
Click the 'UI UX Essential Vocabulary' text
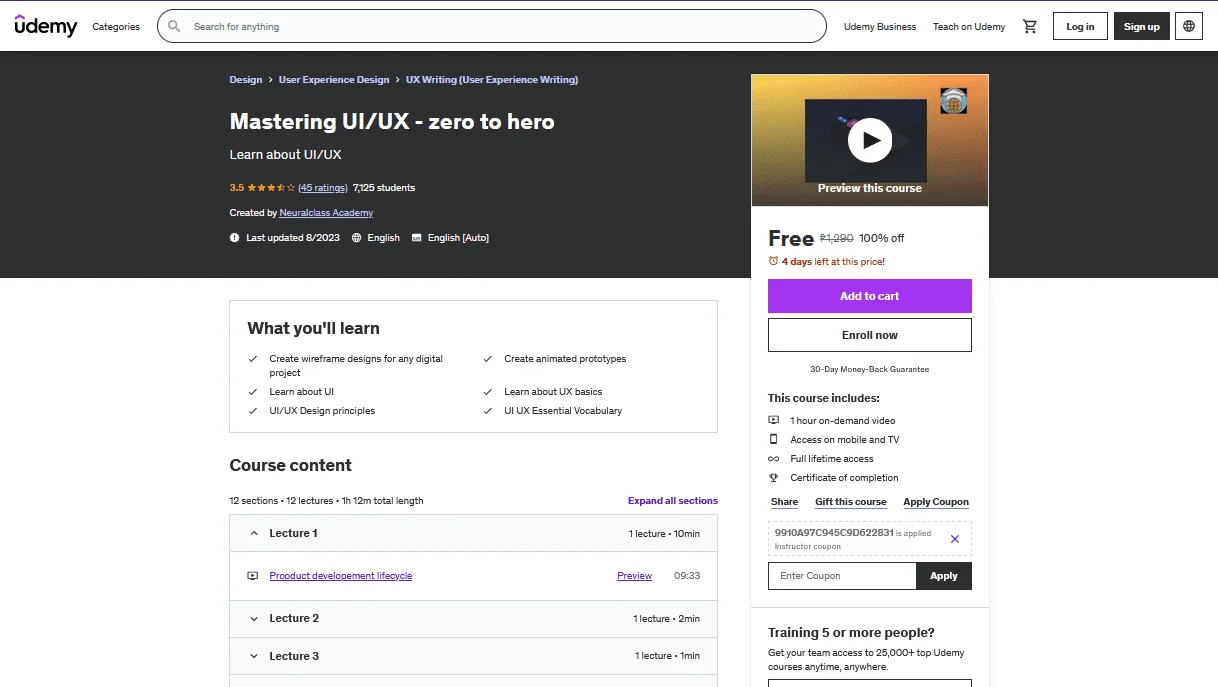pyautogui.click(x=563, y=411)
